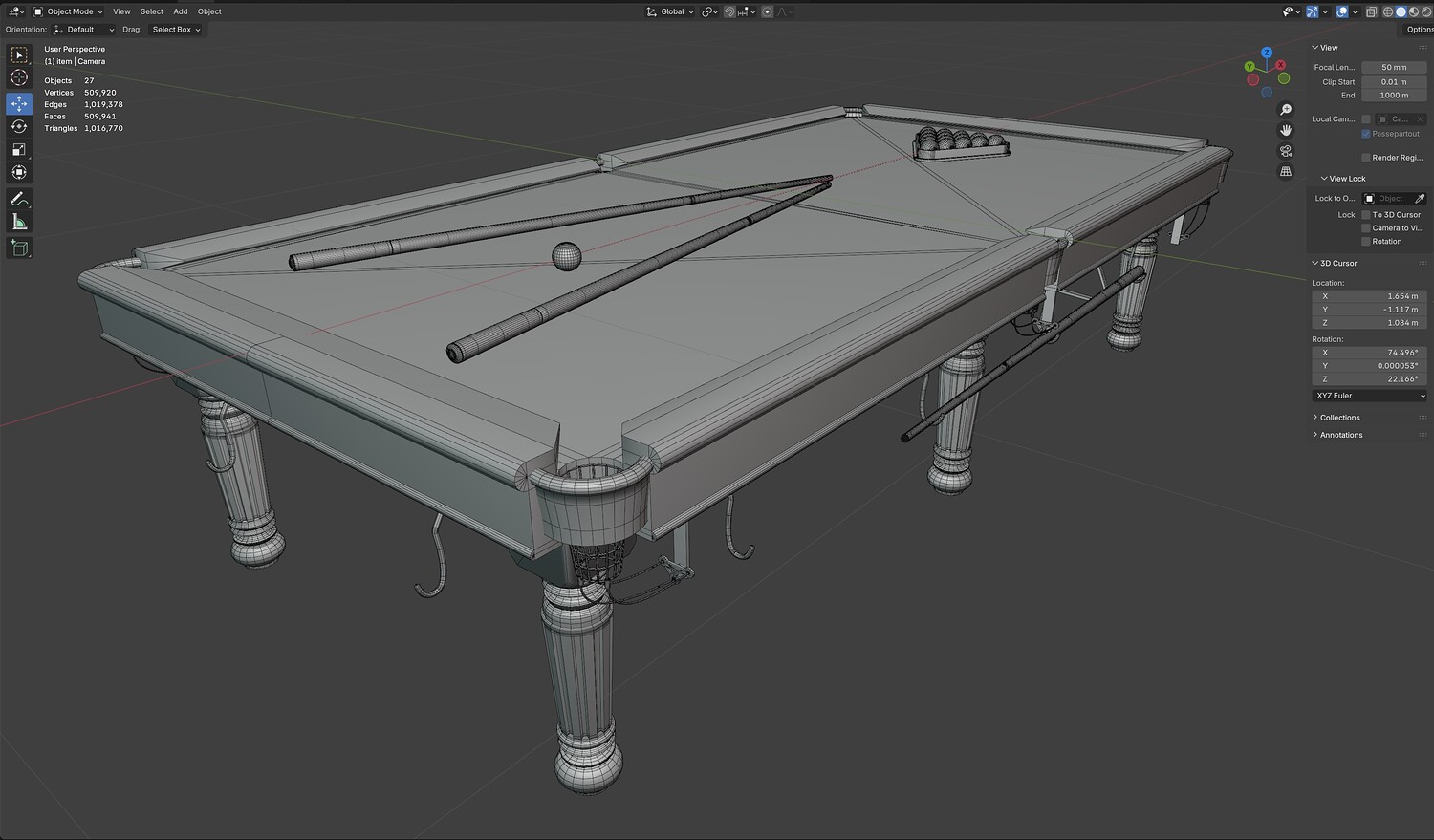Click the Focal Length 50 mm field
The image size is (1434, 840).
coord(1395,68)
